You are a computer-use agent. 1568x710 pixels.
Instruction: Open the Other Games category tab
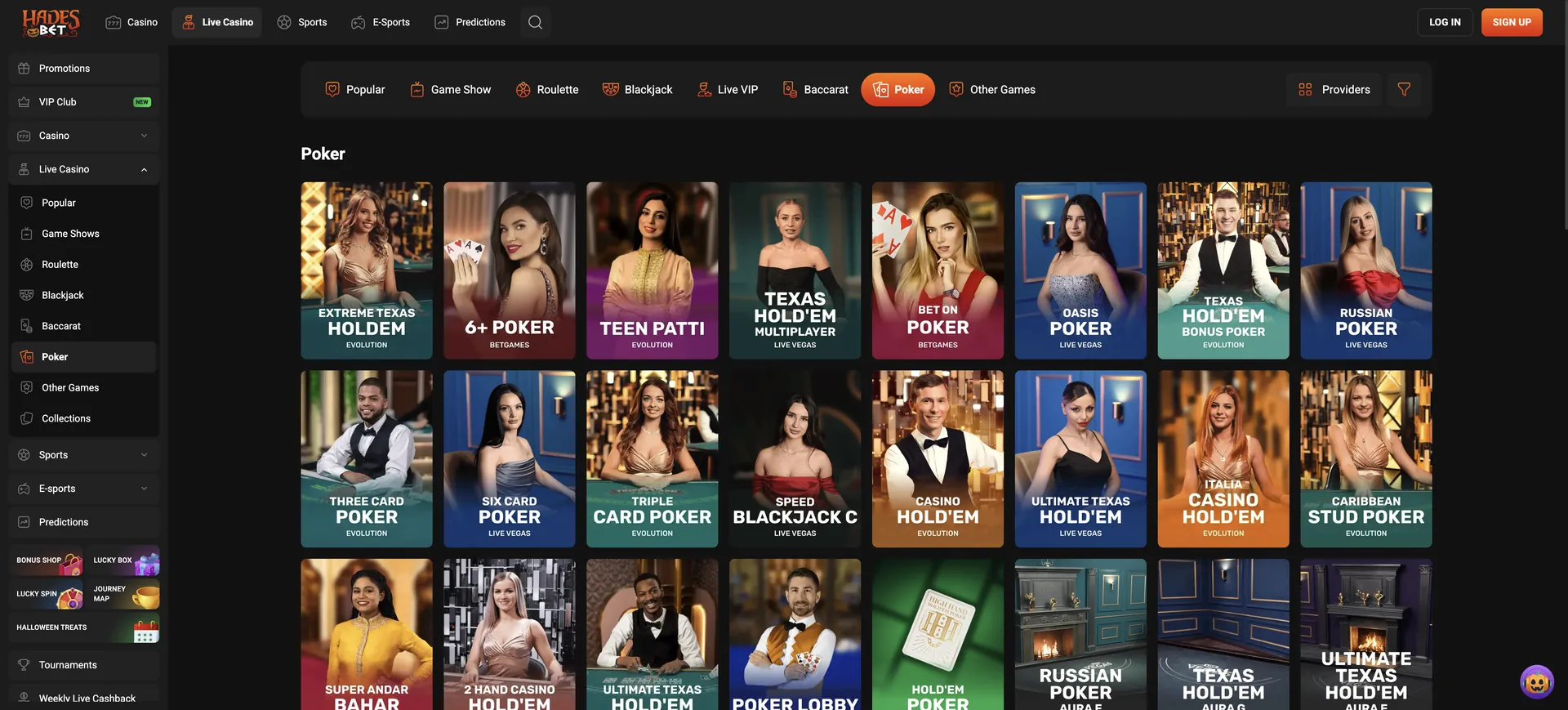(992, 89)
